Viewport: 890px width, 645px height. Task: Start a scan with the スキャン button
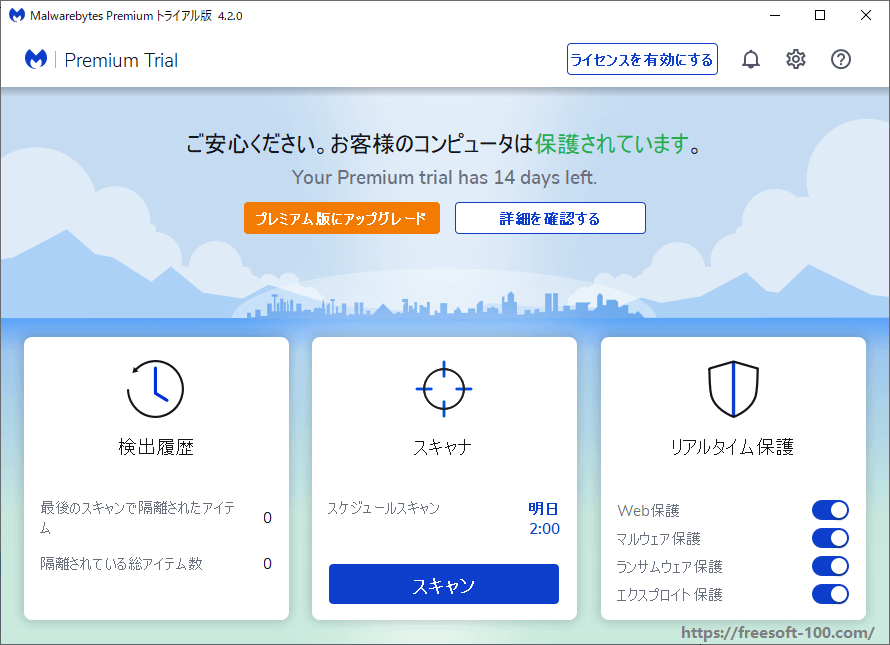click(444, 584)
